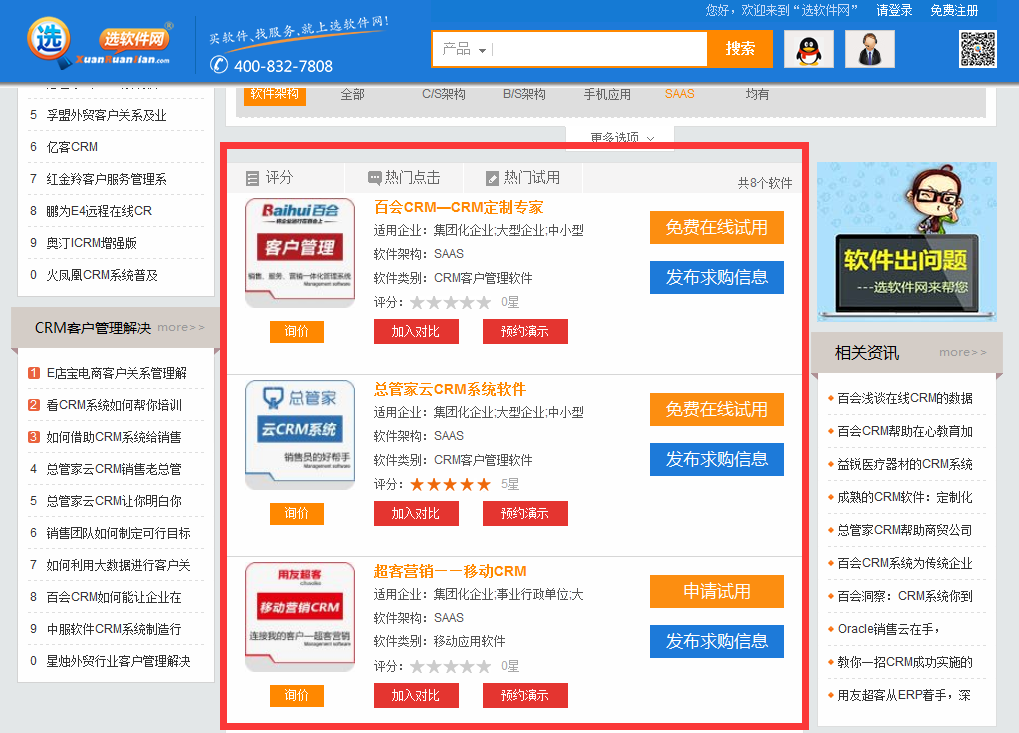Select the 均有 architecture filter
This screenshot has height=733, width=1019.
coord(757,94)
